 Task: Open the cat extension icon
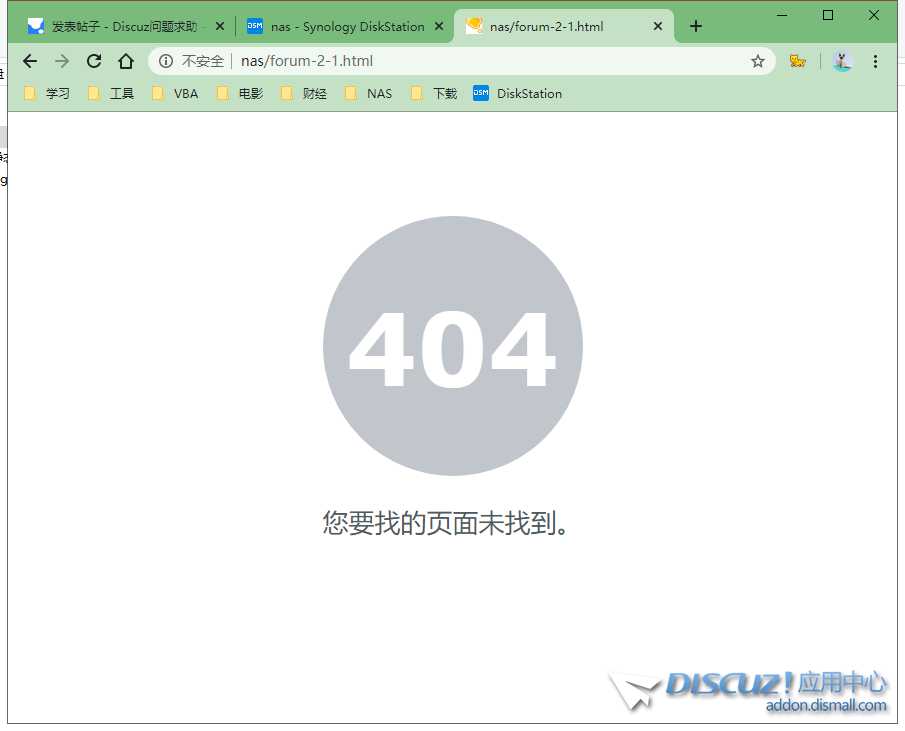(x=797, y=61)
